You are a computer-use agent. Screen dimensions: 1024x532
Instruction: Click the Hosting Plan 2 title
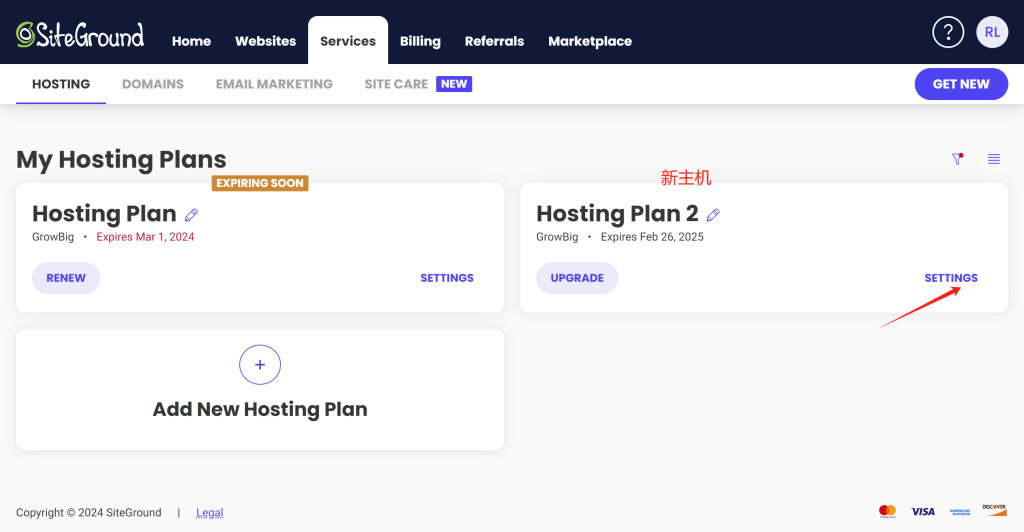[x=617, y=214]
